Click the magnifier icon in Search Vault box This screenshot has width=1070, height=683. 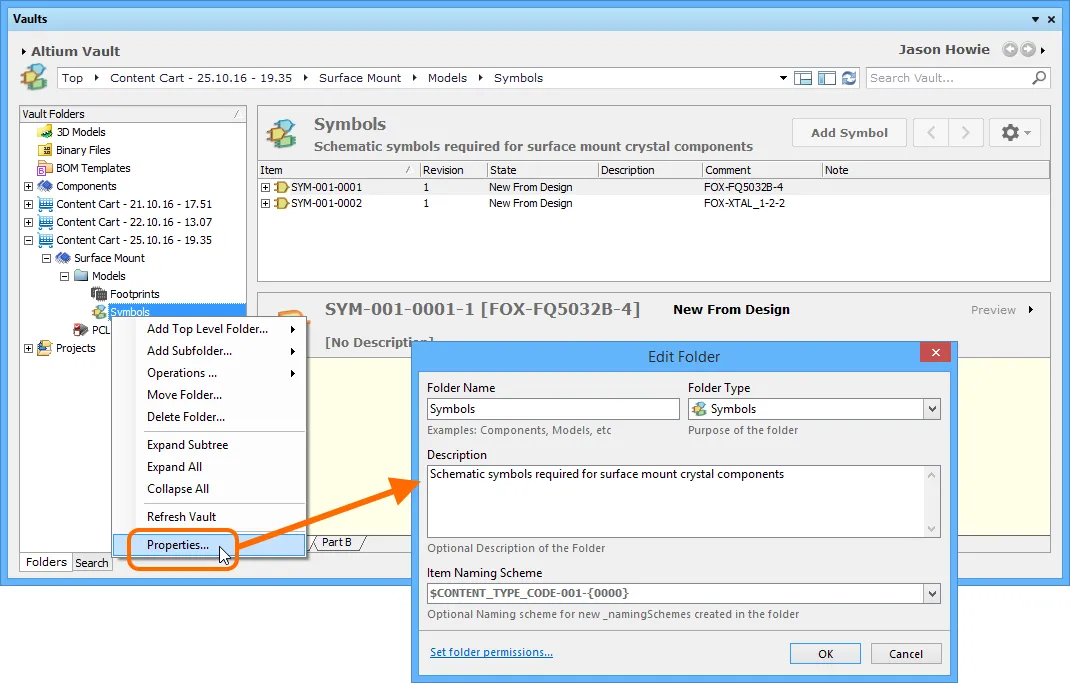pos(1039,78)
